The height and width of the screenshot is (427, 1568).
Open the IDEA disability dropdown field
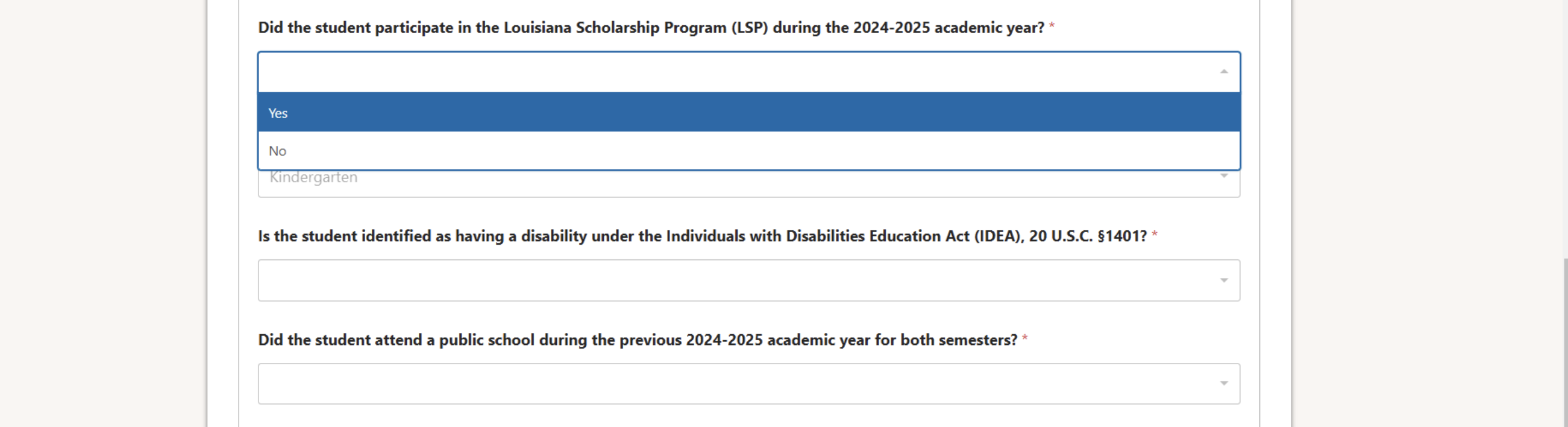point(730,280)
